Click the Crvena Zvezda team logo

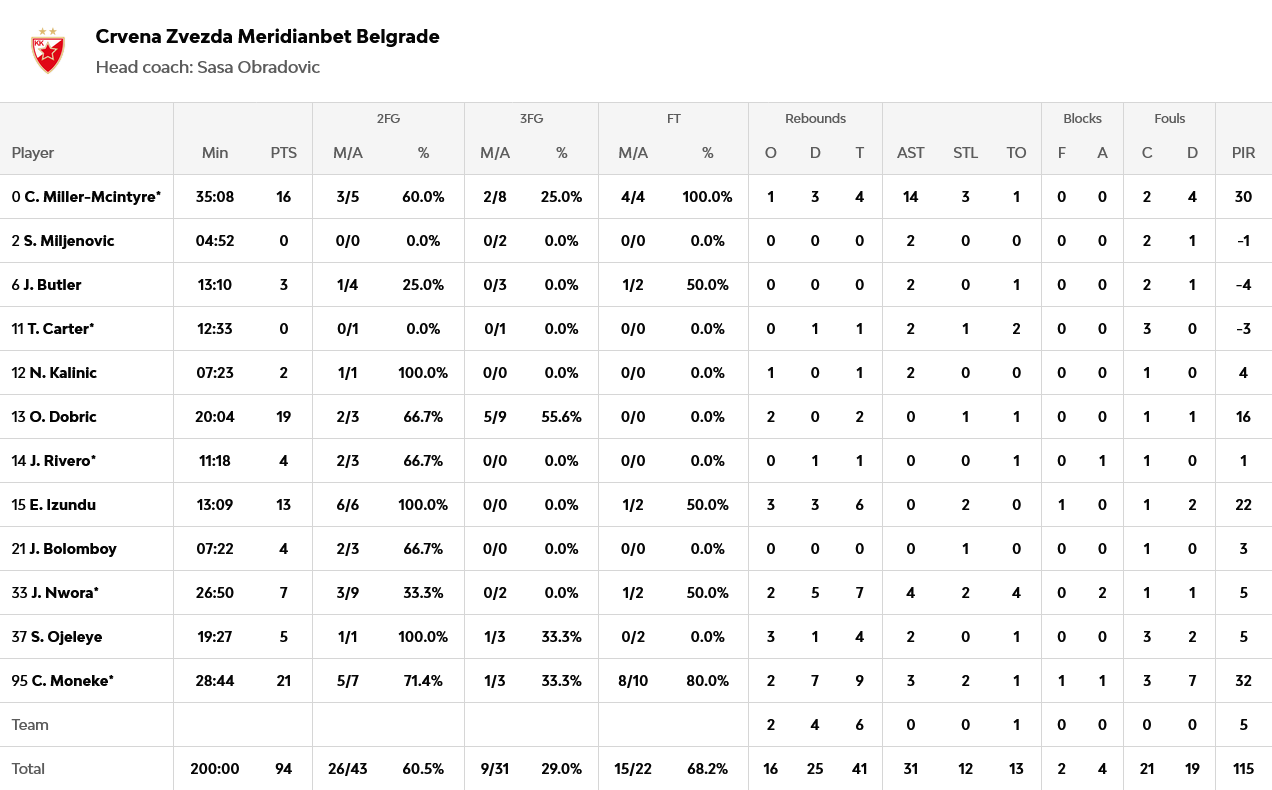coord(47,51)
